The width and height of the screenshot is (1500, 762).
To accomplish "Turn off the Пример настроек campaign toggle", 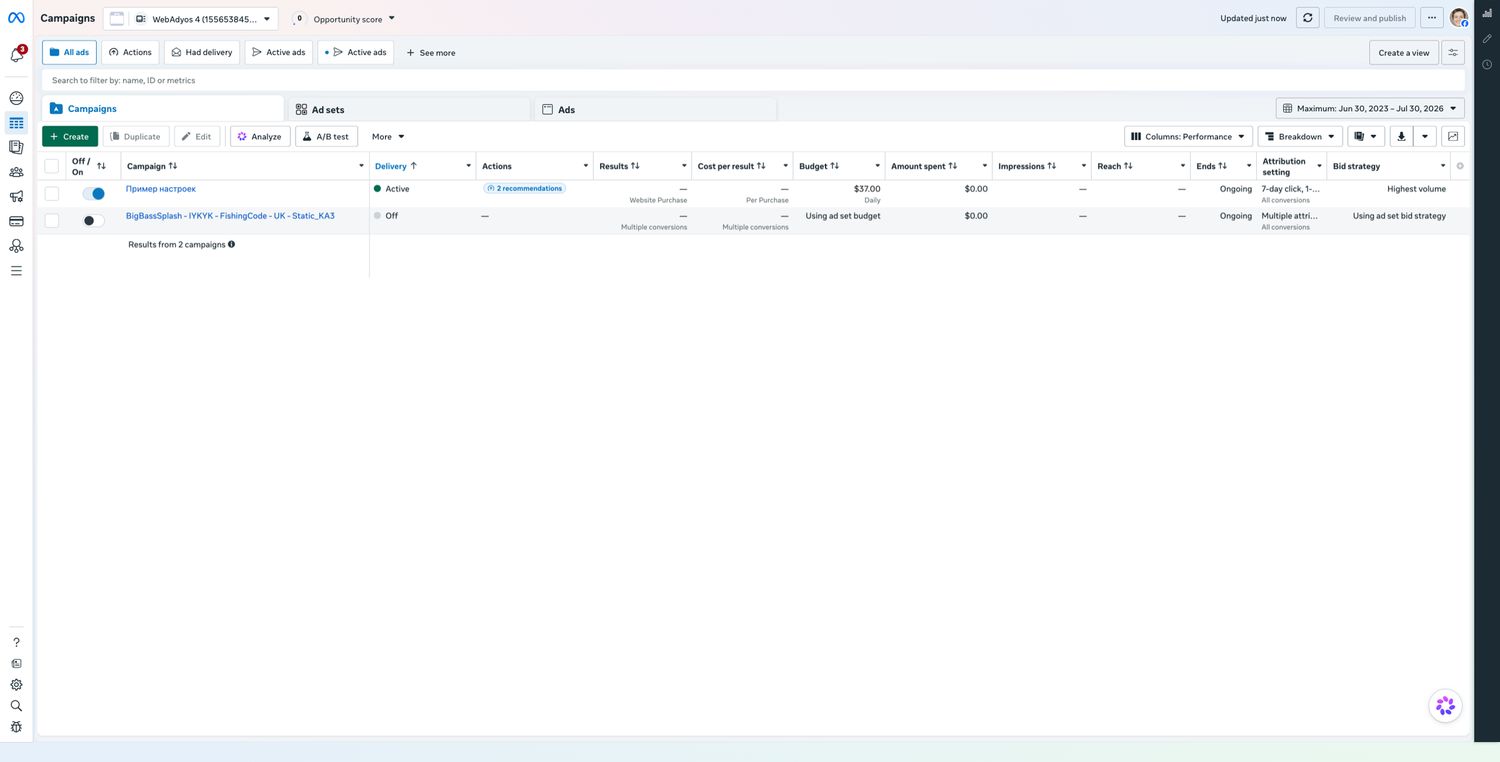I will (93, 194).
